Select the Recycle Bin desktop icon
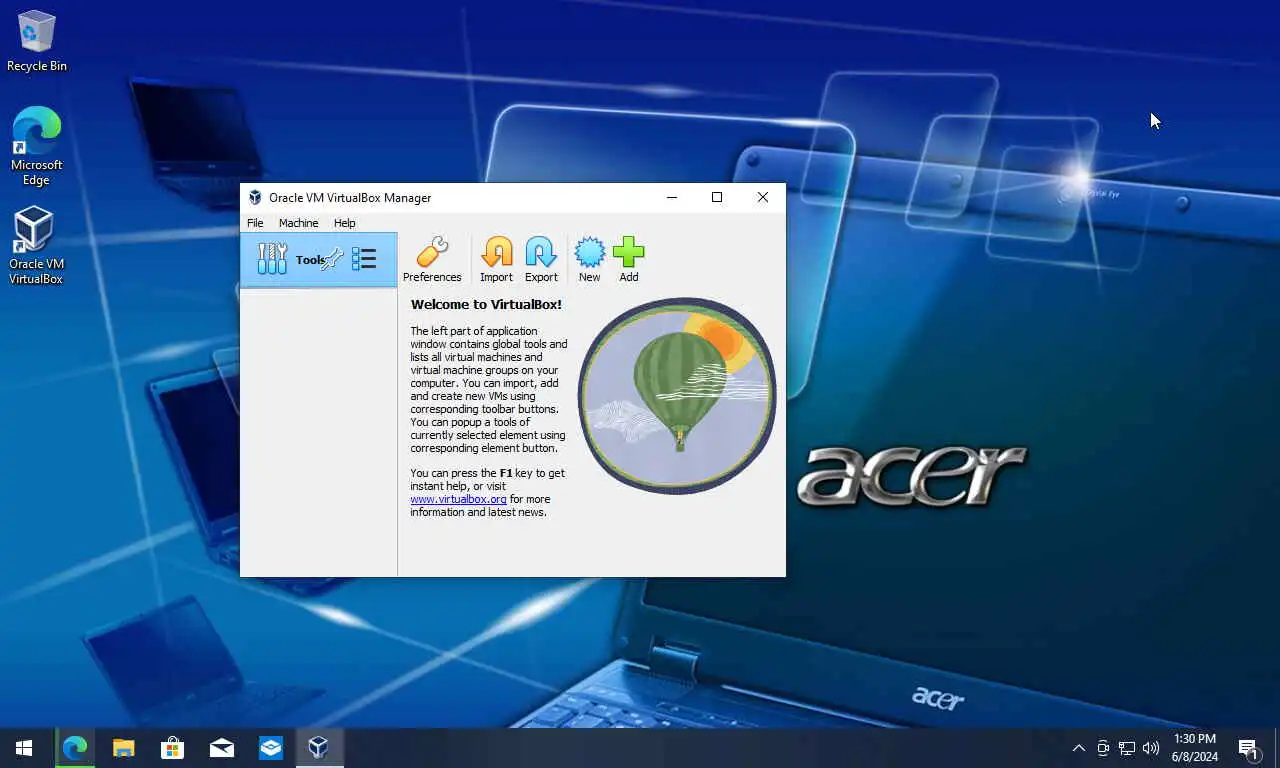The width and height of the screenshot is (1280, 768). tap(37, 41)
